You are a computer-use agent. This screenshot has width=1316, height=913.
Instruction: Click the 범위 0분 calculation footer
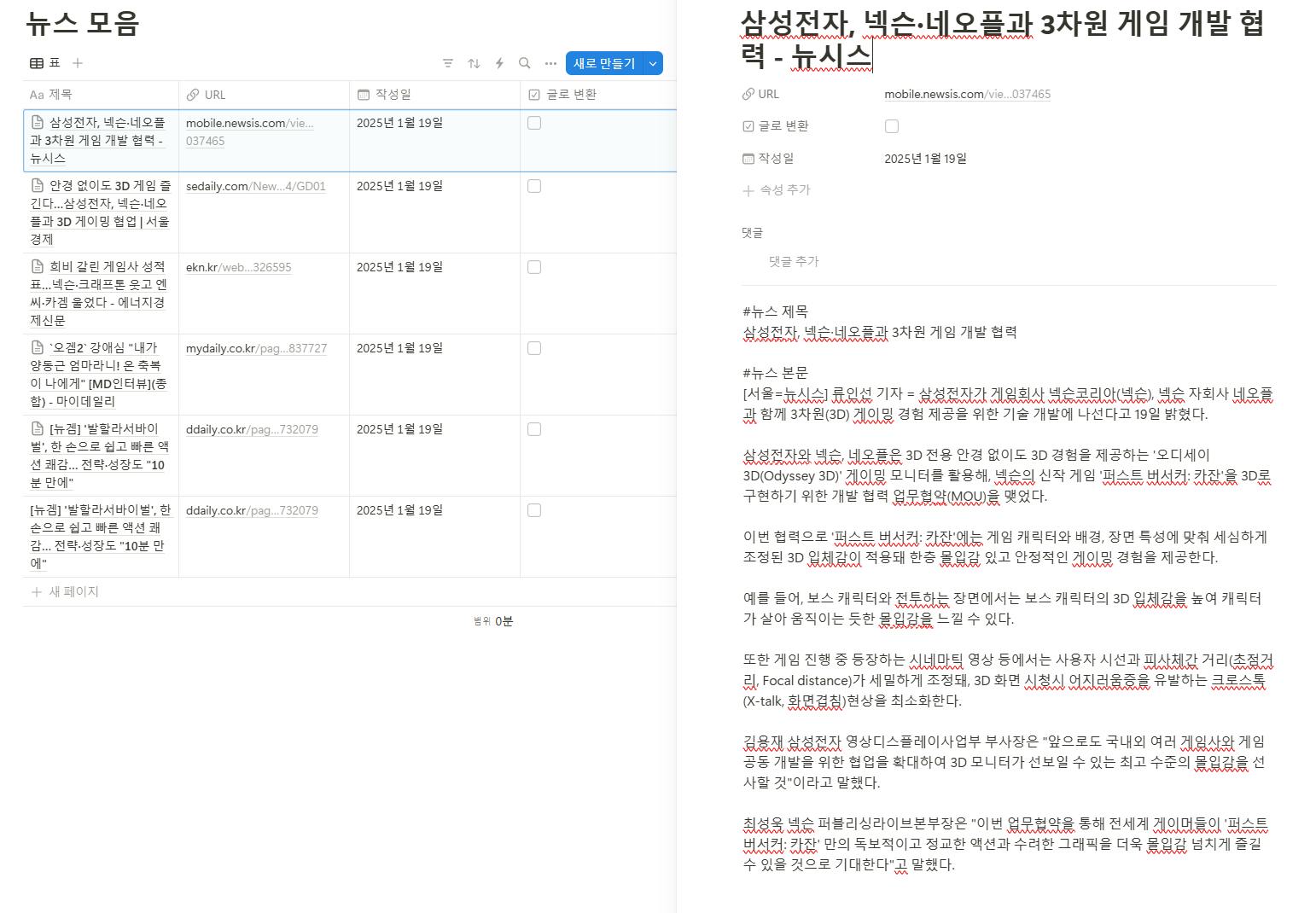pyautogui.click(x=493, y=621)
